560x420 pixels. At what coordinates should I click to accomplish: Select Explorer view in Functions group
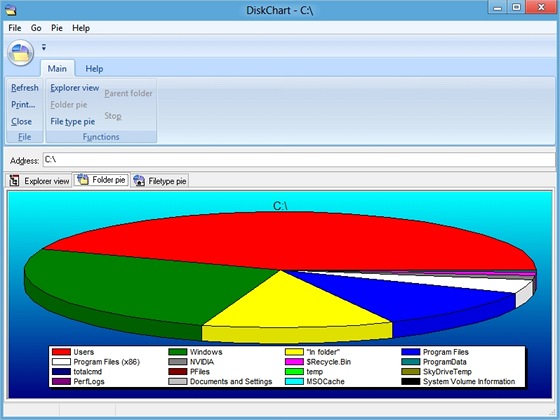tap(75, 88)
